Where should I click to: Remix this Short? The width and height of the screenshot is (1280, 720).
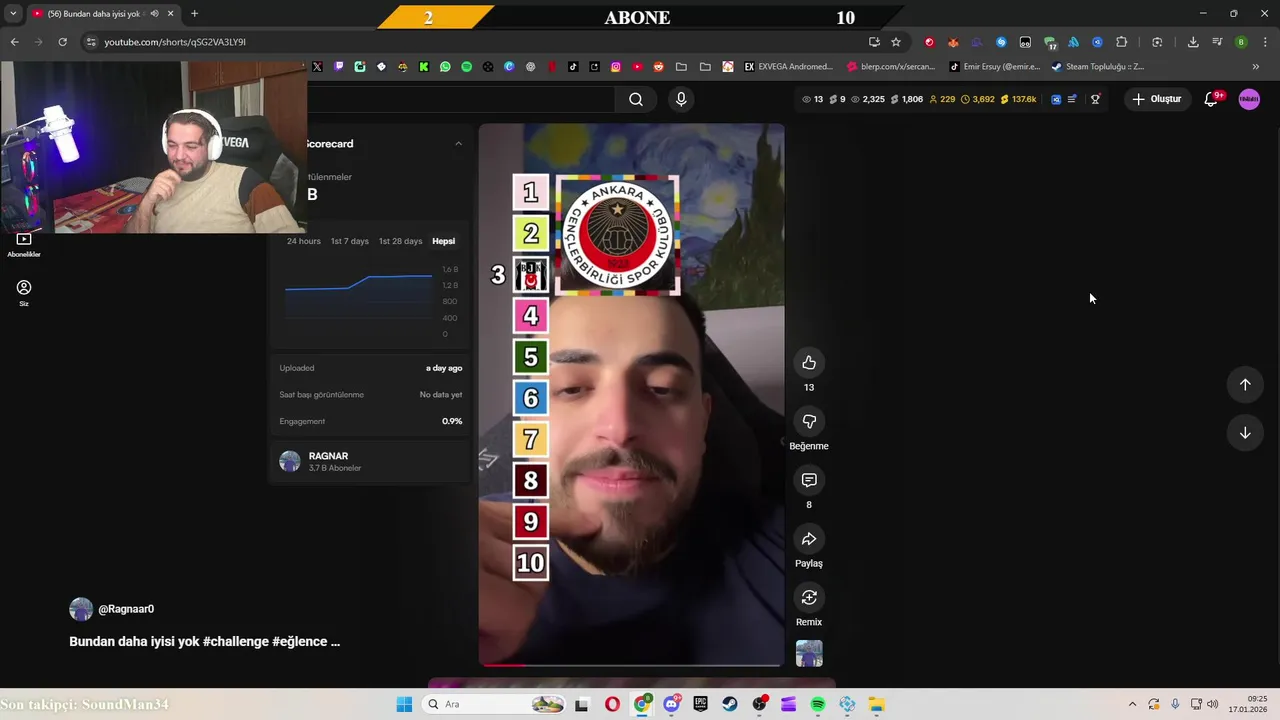tap(809, 597)
